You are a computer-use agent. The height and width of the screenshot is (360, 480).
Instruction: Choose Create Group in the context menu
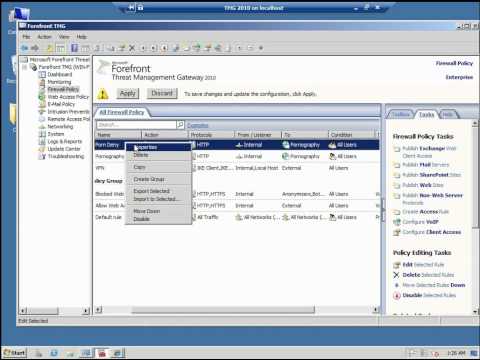[x=158, y=179]
